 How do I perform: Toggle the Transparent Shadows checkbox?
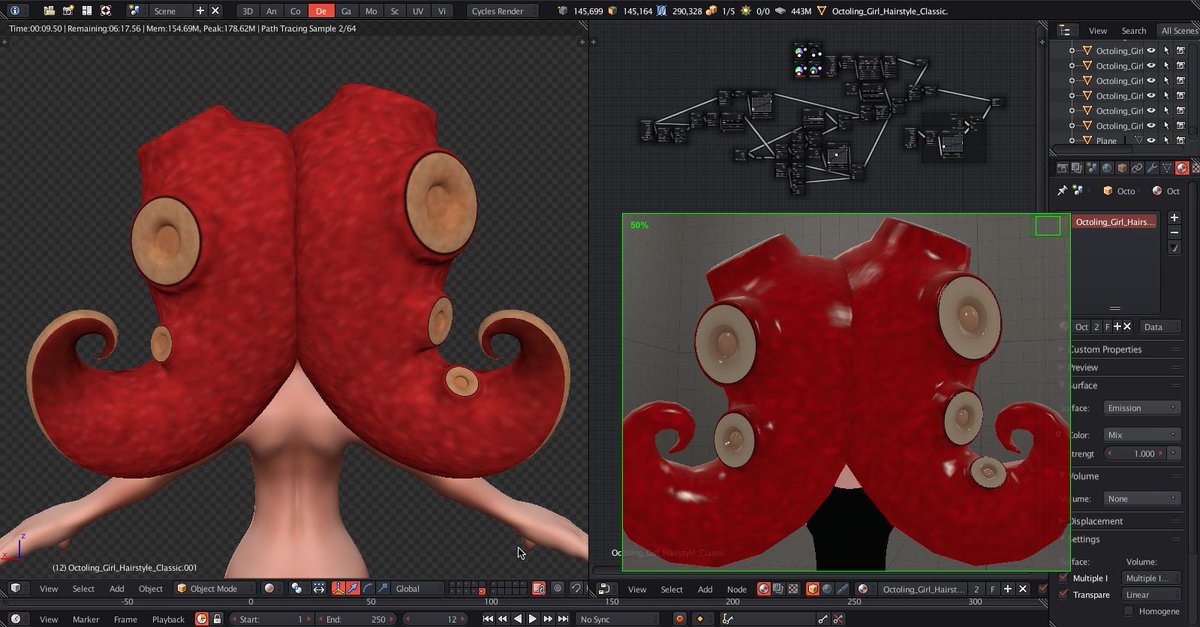click(1063, 594)
